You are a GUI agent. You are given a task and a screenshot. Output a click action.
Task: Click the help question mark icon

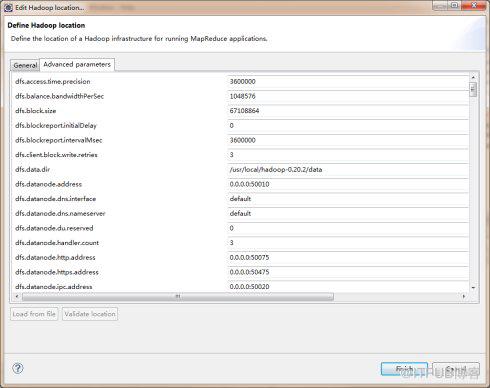click(x=18, y=368)
